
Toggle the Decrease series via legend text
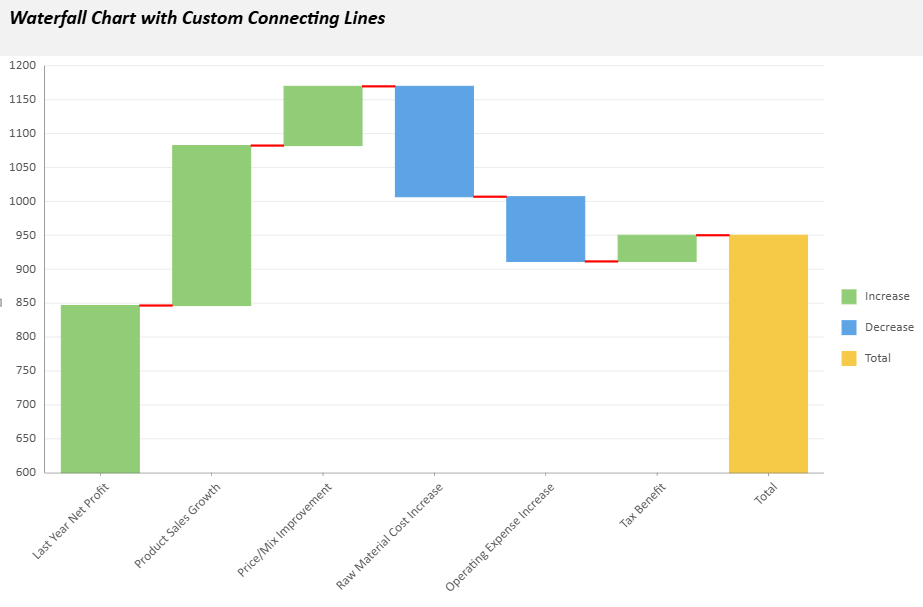[x=889, y=327]
